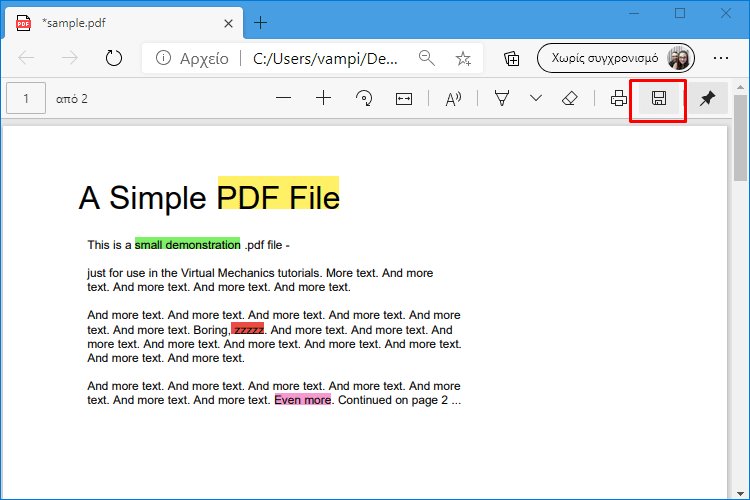Open the Collections button
Screen dimensions: 750x500
[x=511, y=58]
